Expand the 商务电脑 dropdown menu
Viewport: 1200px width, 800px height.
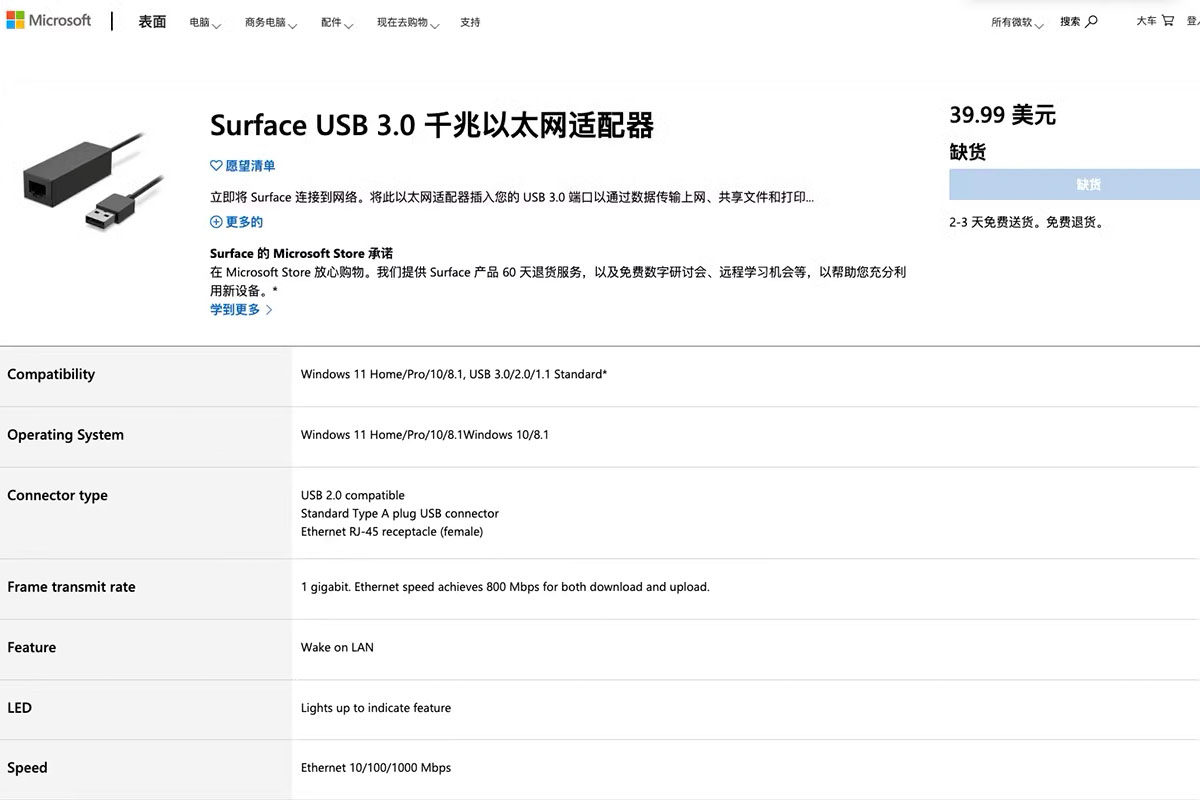tap(271, 23)
